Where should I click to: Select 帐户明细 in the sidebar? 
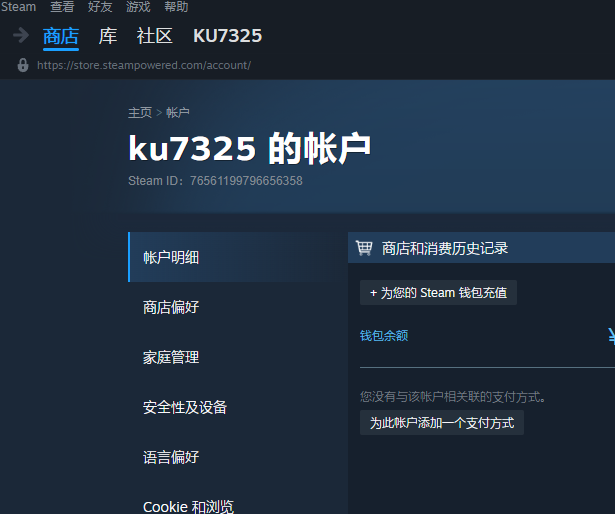(x=236, y=257)
